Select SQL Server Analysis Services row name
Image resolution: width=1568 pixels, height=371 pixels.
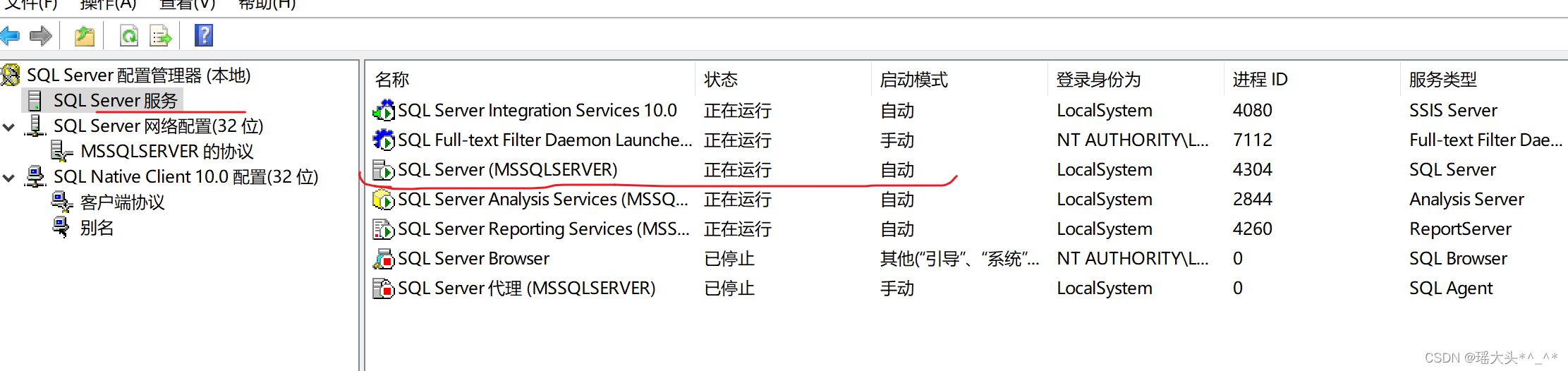pyautogui.click(x=543, y=200)
